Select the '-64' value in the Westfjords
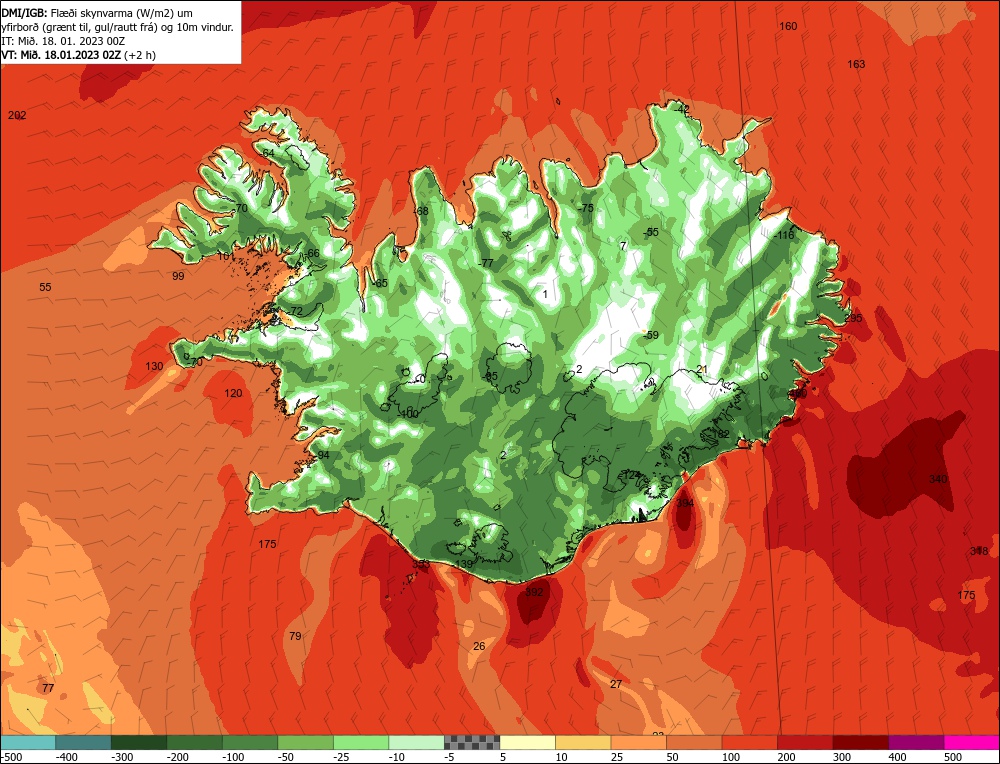Image resolution: width=1000 pixels, height=764 pixels. tap(267, 153)
